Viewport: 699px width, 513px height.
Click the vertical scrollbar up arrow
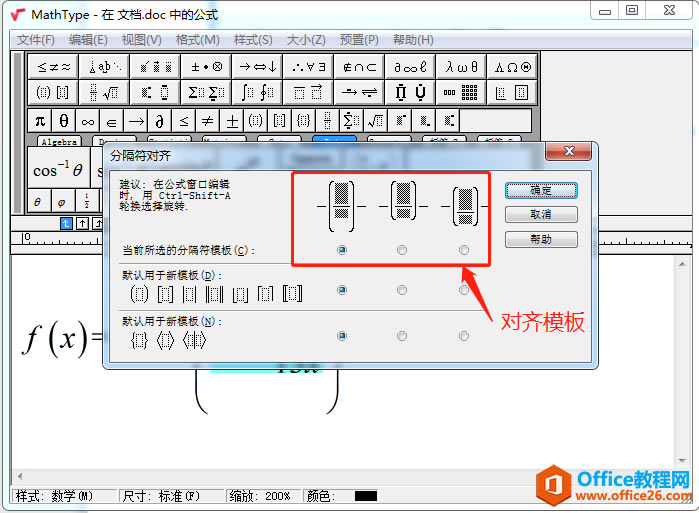point(682,264)
